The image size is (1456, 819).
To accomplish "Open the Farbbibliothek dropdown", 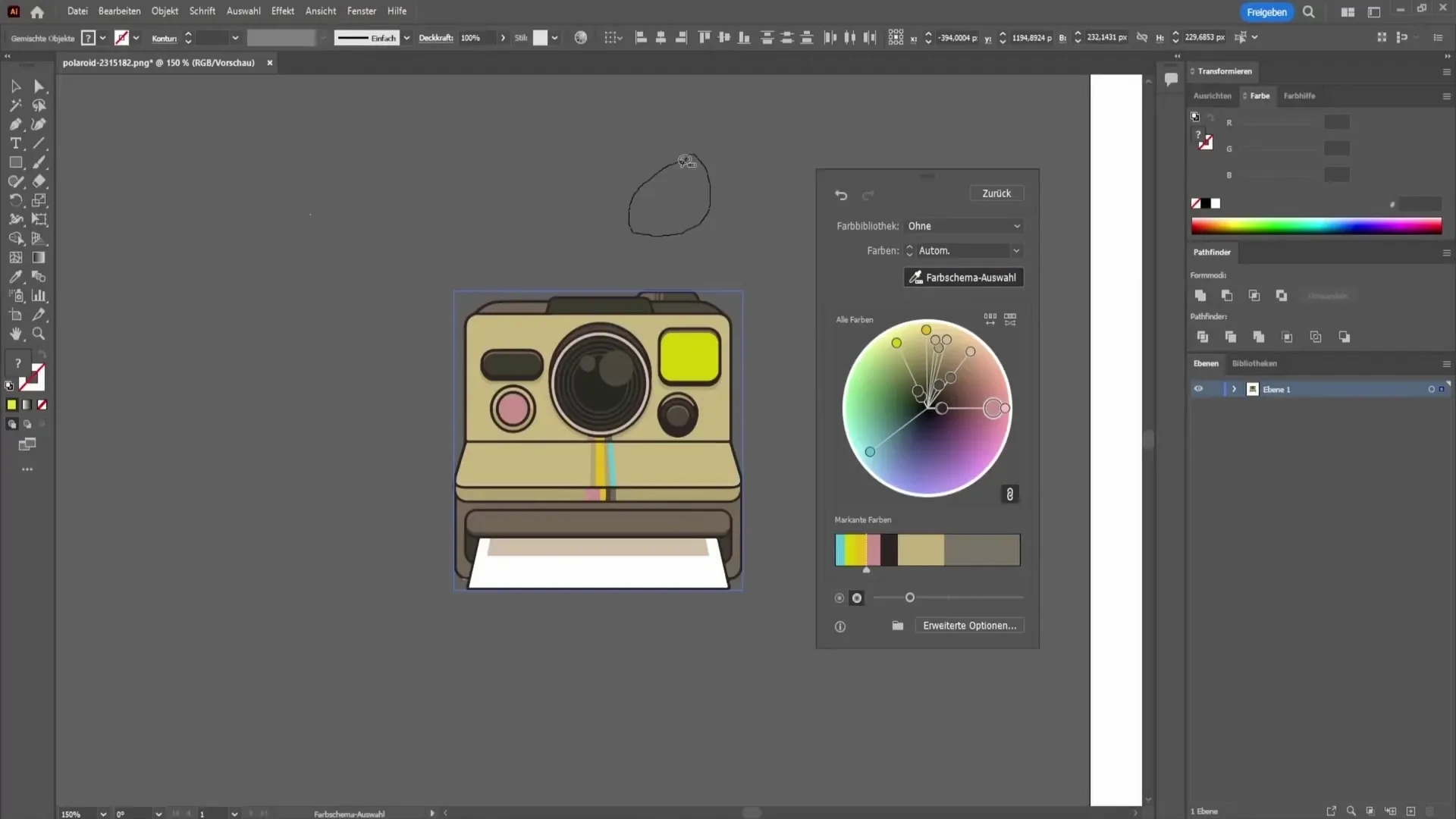I will (964, 226).
